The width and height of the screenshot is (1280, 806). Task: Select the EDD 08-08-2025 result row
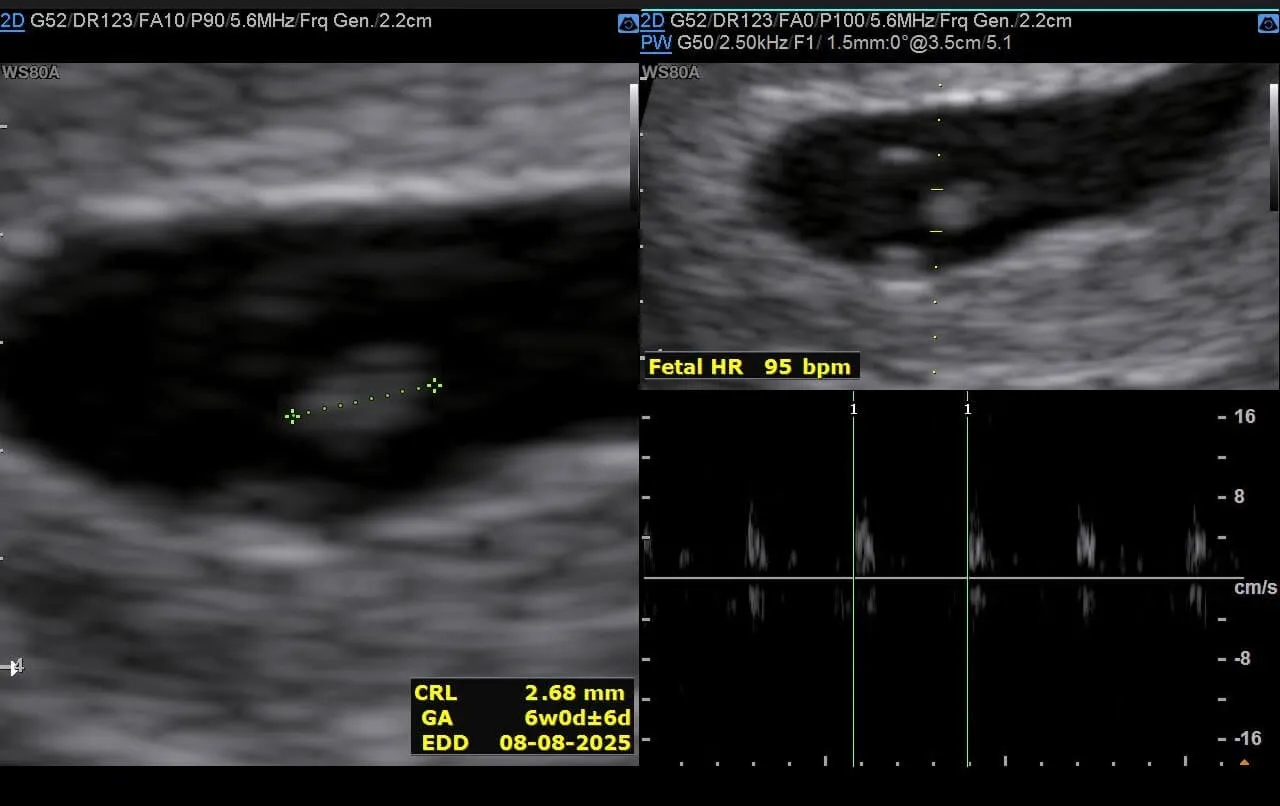tap(522, 742)
